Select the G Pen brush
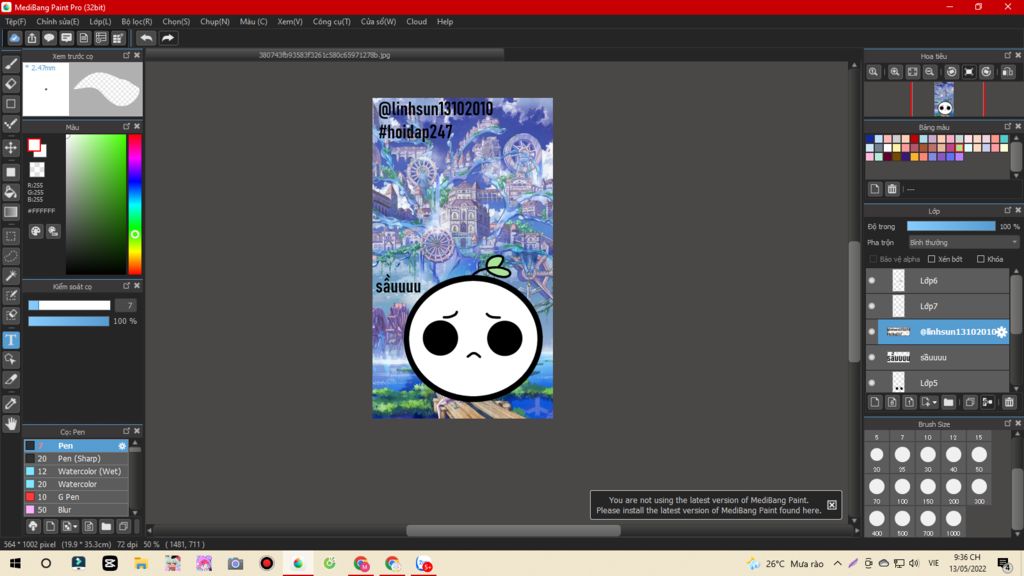1024x576 pixels. [76, 497]
